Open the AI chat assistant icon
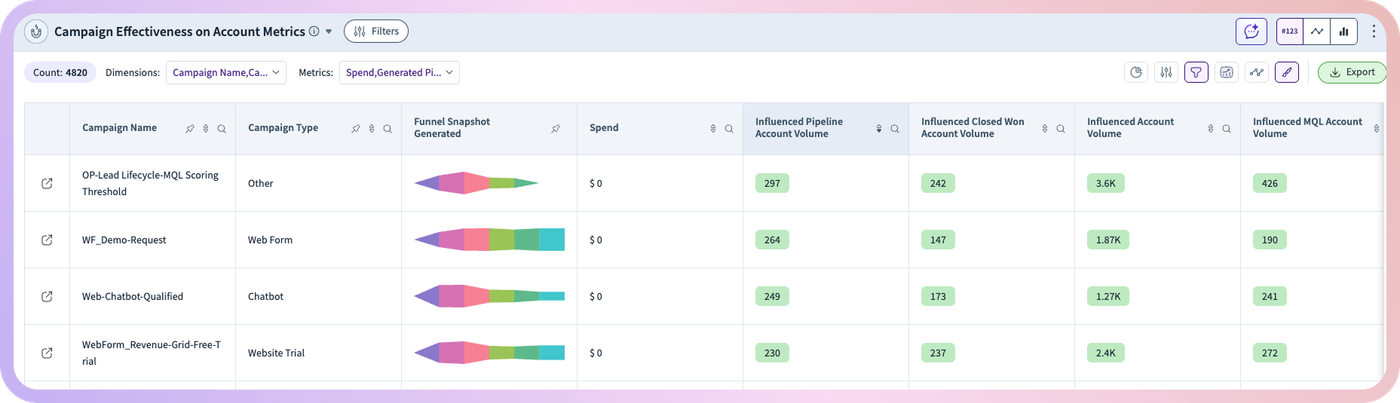Screen dimensions: 1400x403 pyautogui.click(x=1251, y=31)
